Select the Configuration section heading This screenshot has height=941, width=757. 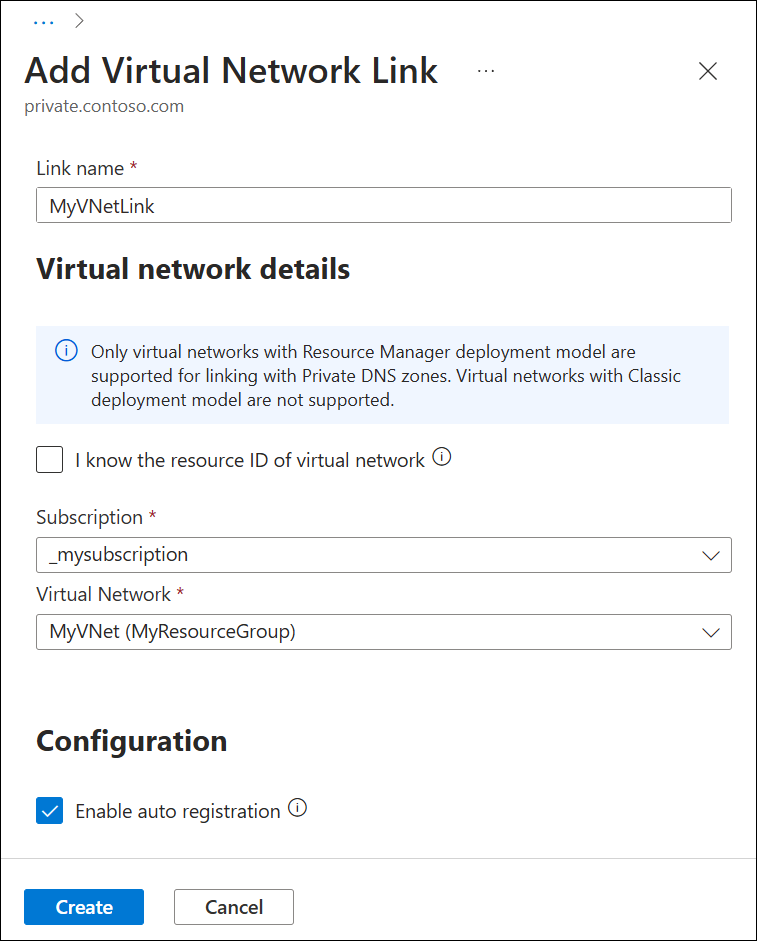coord(131,741)
